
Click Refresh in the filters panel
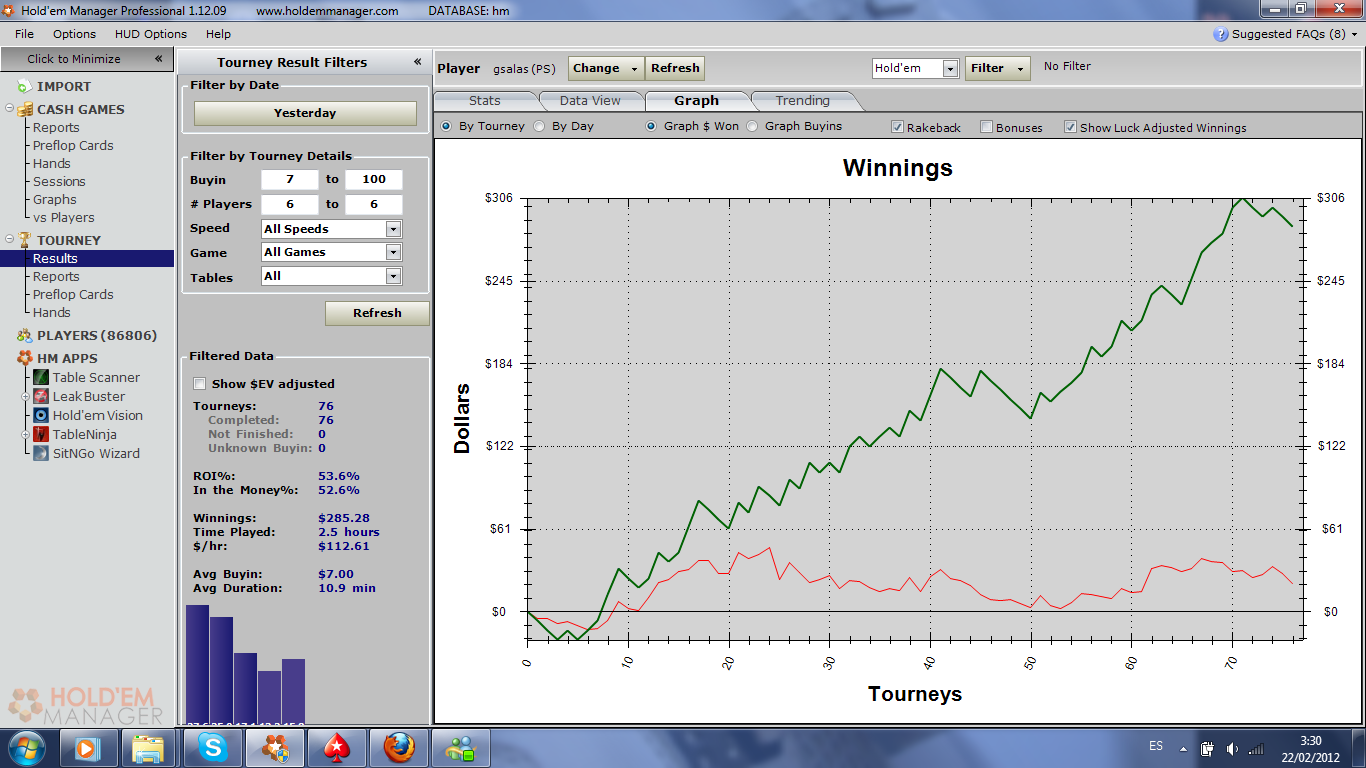point(377,313)
